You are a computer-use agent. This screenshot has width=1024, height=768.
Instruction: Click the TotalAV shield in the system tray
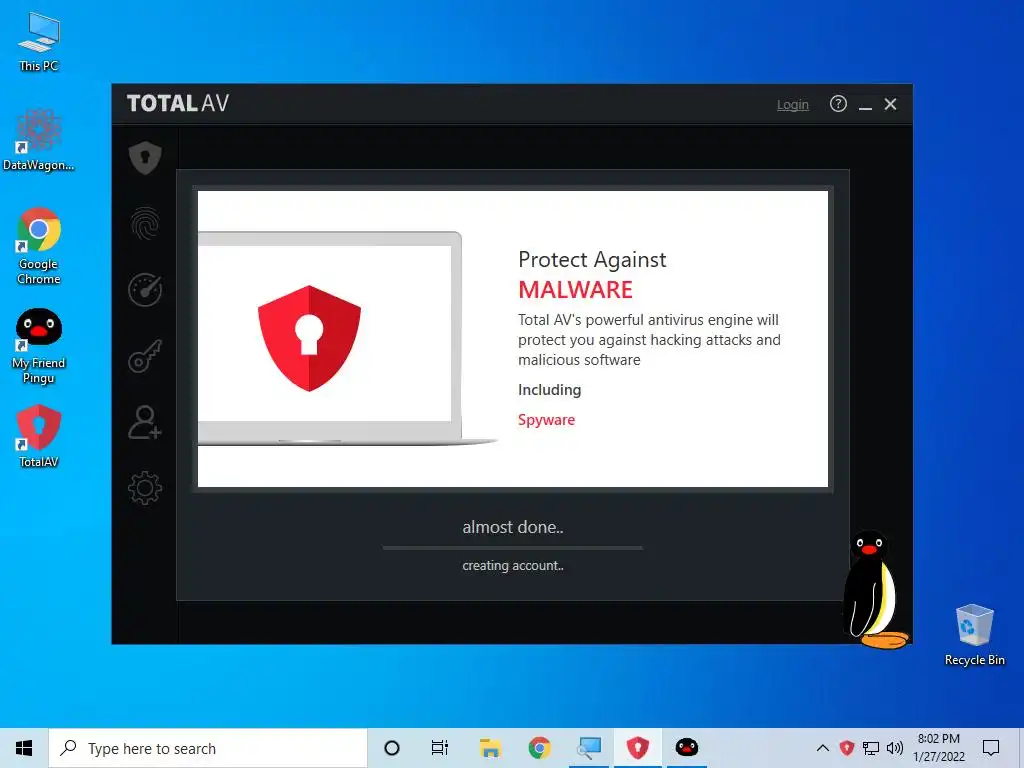click(847, 748)
